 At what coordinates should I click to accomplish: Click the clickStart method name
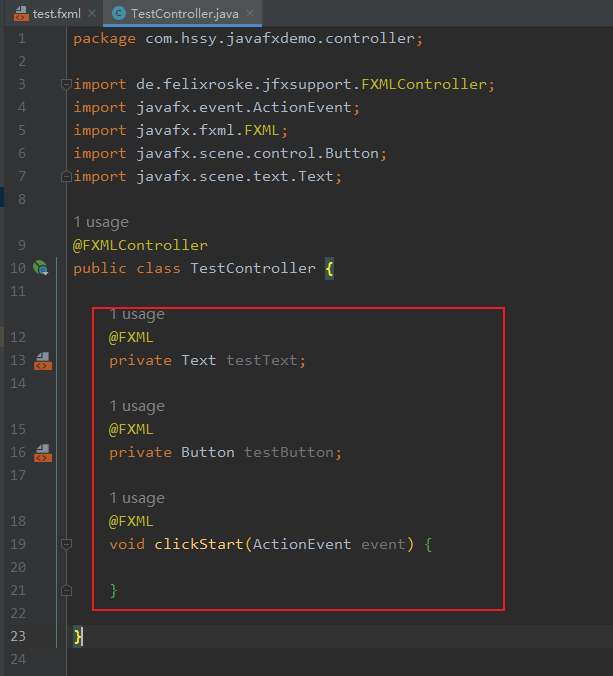tap(199, 544)
